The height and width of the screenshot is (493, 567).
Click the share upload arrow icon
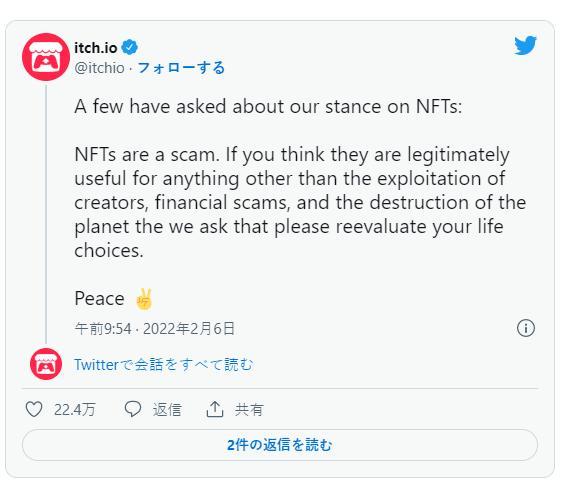tap(214, 409)
